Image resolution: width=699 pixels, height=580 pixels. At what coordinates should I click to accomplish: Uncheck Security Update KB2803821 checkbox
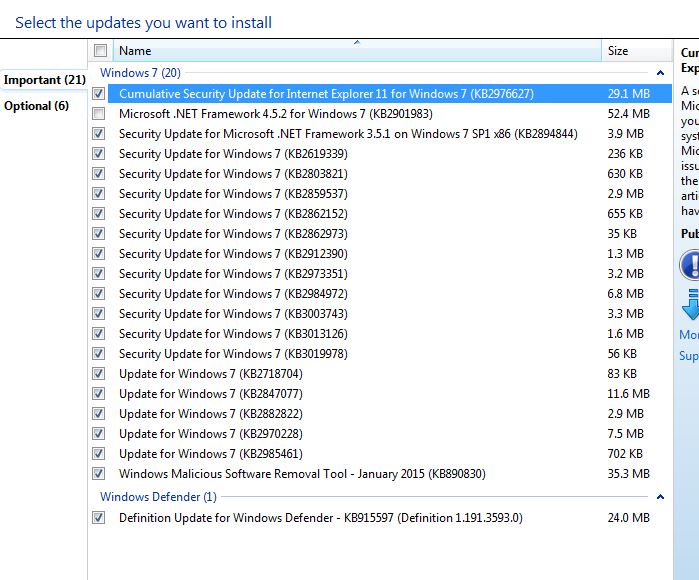point(99,173)
